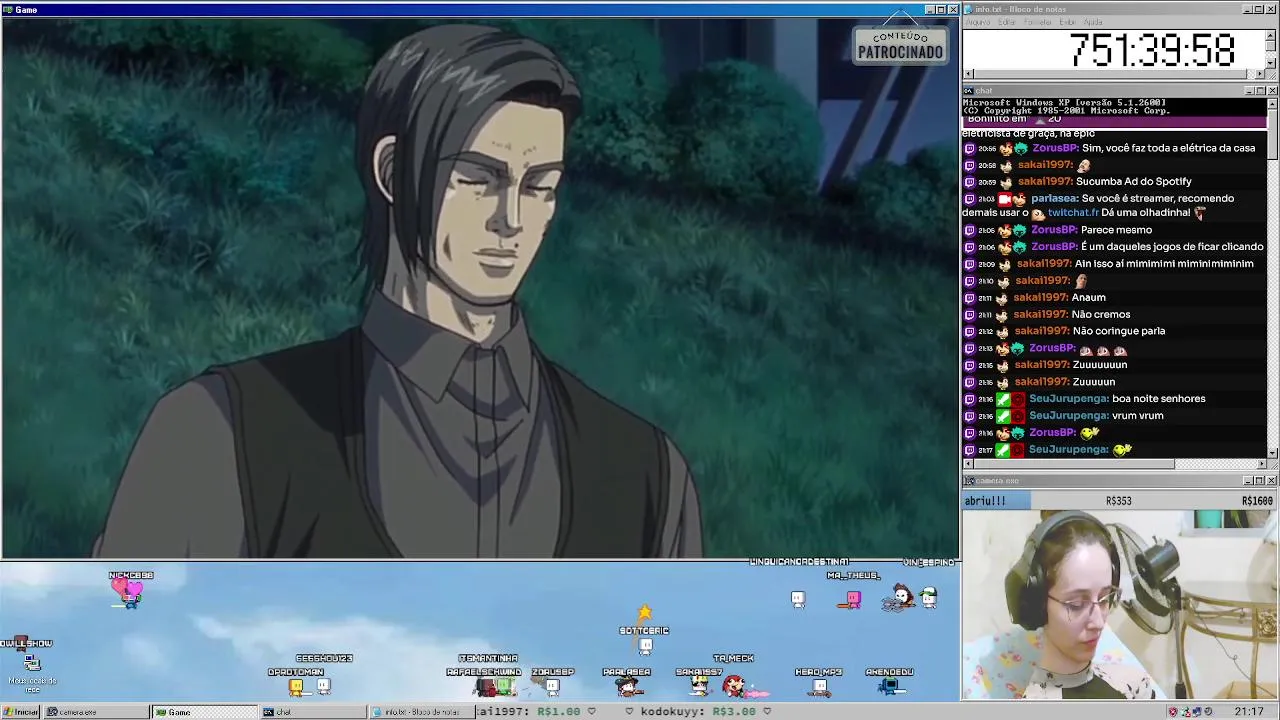Activate info.txt Bloco de notas taskbar button

click(420, 712)
